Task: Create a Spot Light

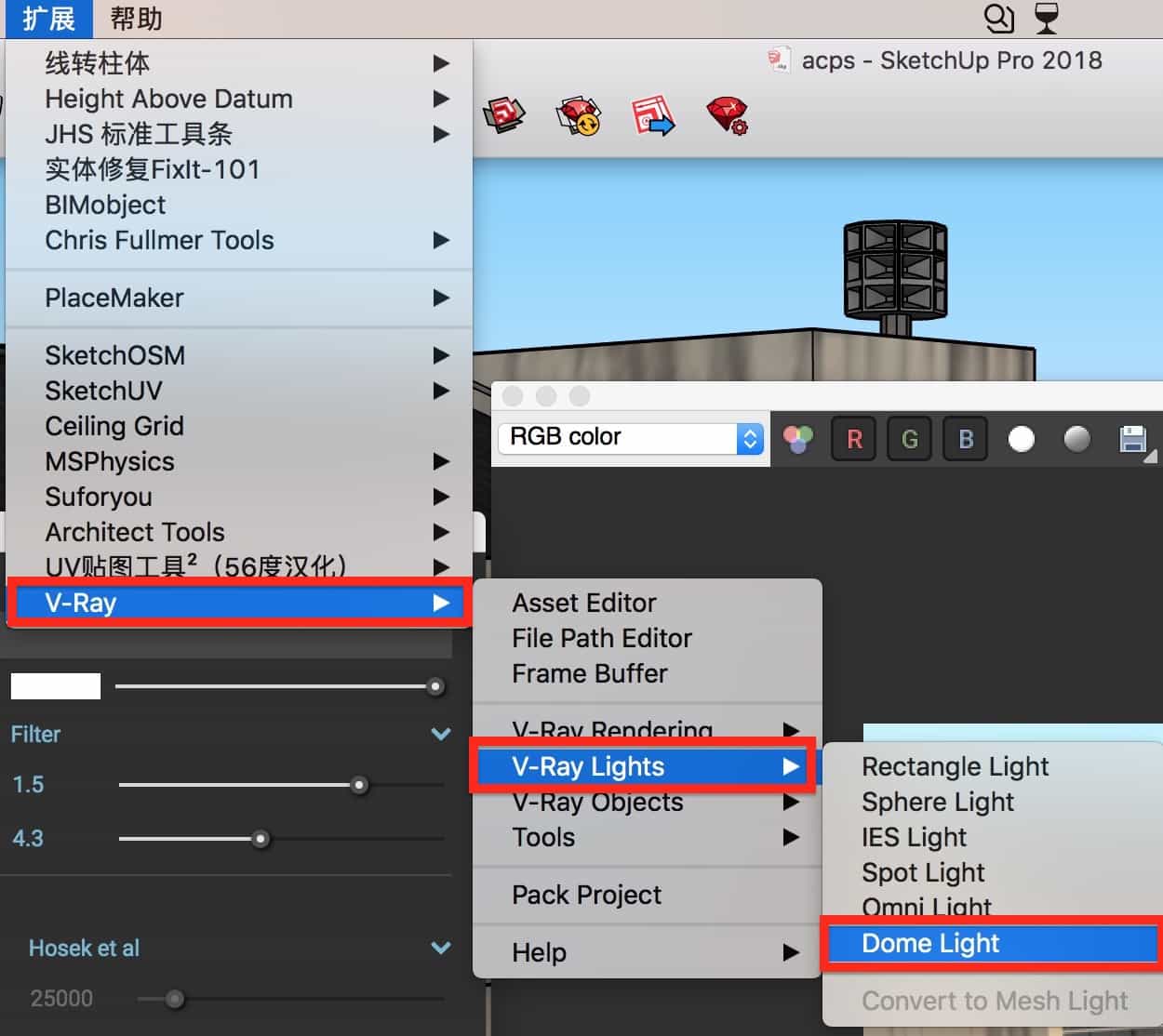Action: coord(993,872)
